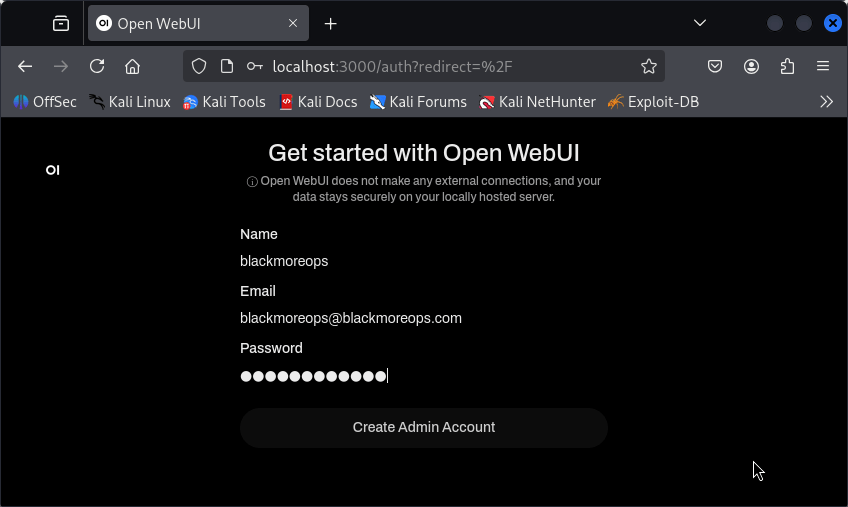Expand the list all tabs chevron
Image resolution: width=848 pixels, height=507 pixels.
pyautogui.click(x=700, y=23)
